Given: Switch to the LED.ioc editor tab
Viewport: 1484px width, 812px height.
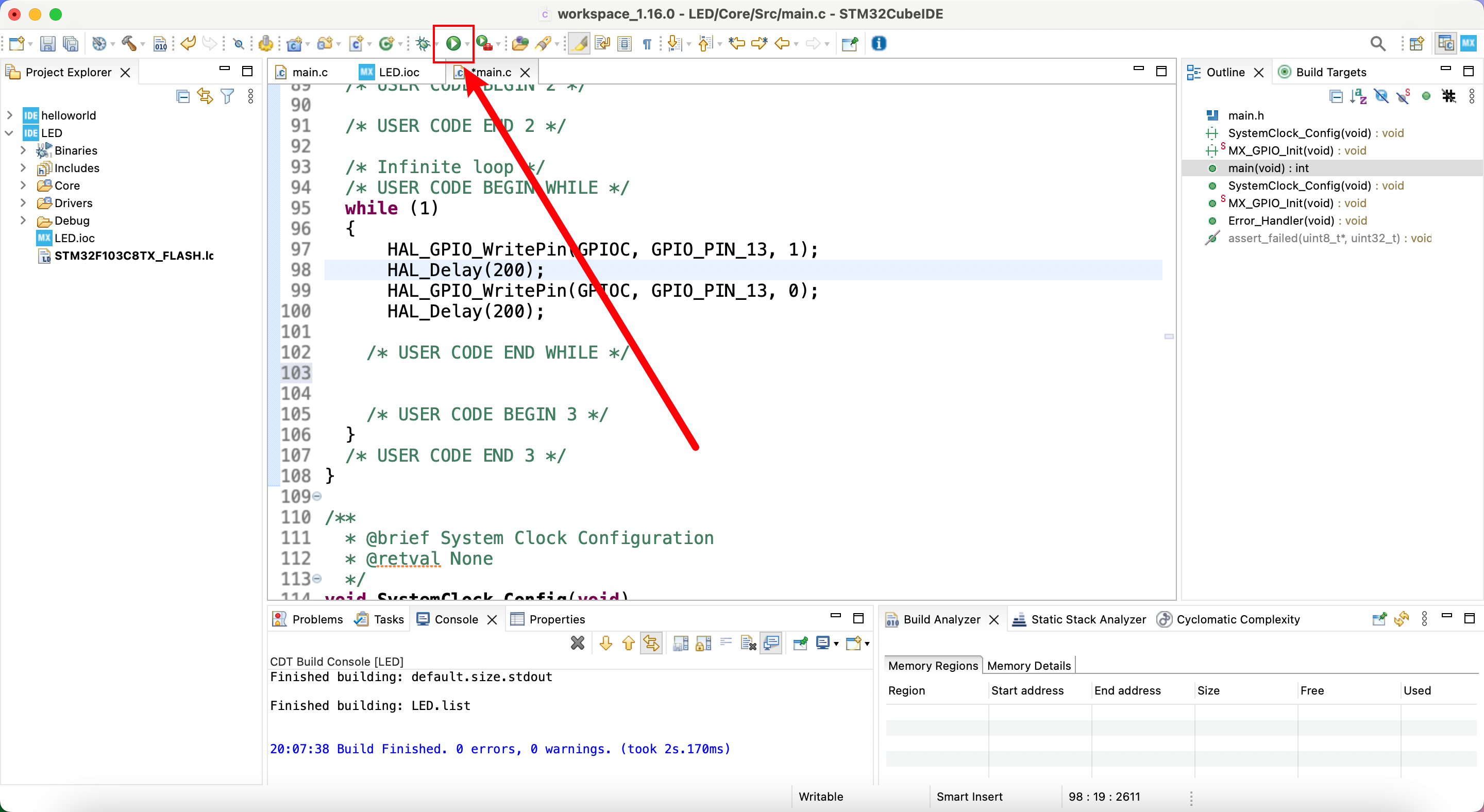Looking at the screenshot, I should (x=390, y=73).
